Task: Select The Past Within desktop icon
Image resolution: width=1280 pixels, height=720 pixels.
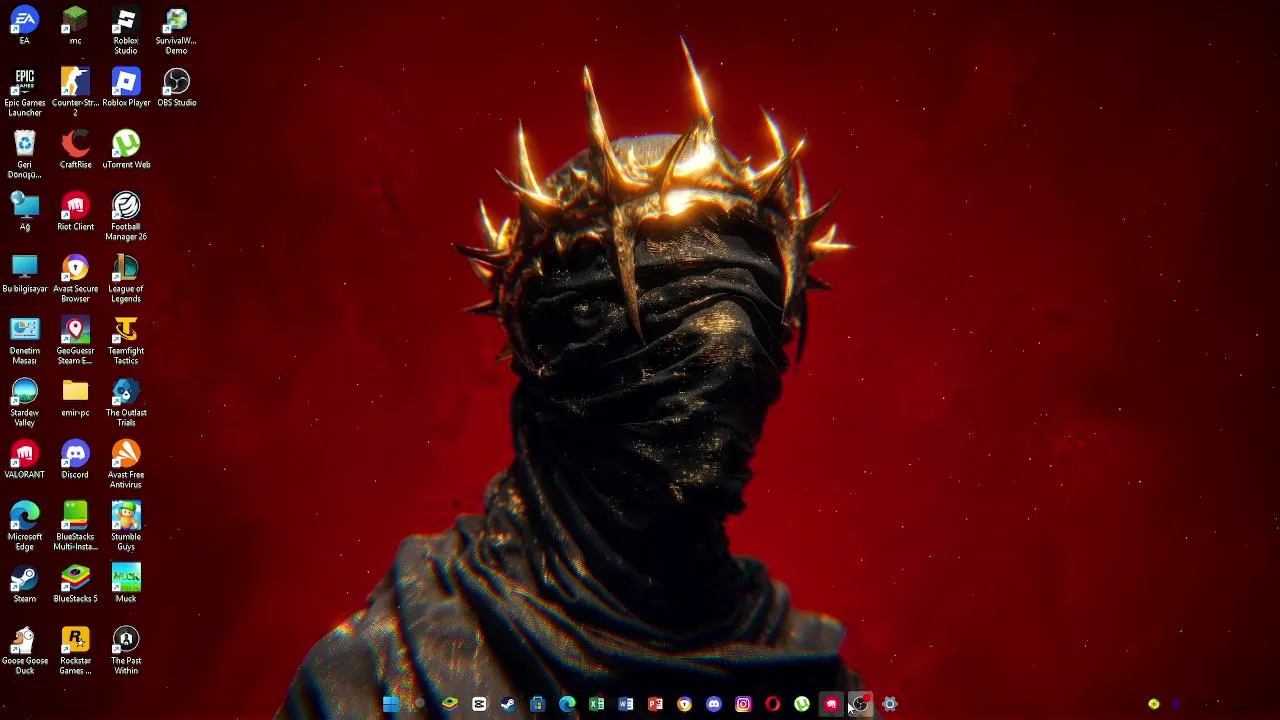Action: [x=126, y=651]
